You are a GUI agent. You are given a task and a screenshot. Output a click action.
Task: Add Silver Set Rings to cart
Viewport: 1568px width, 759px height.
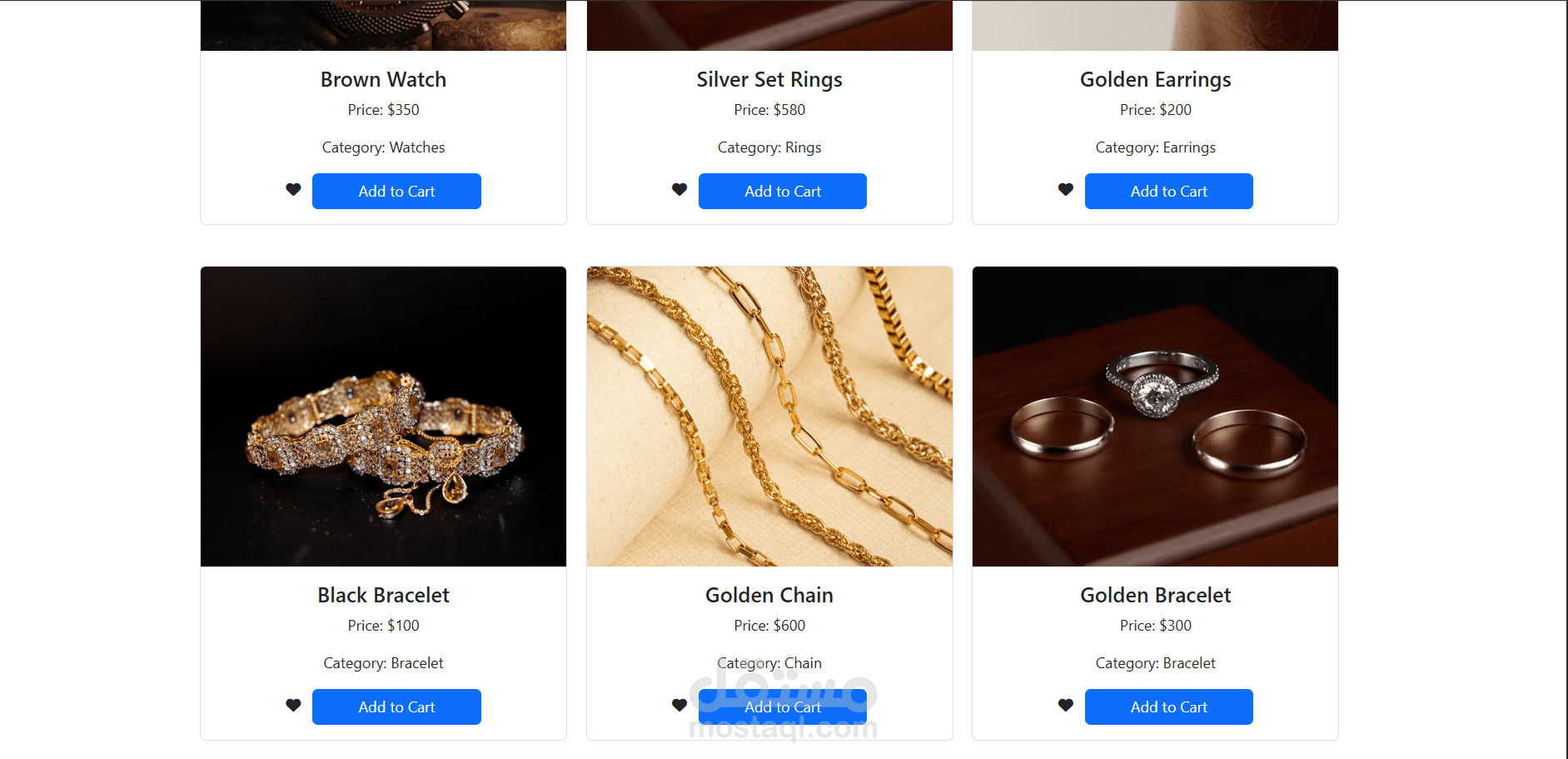pos(783,191)
